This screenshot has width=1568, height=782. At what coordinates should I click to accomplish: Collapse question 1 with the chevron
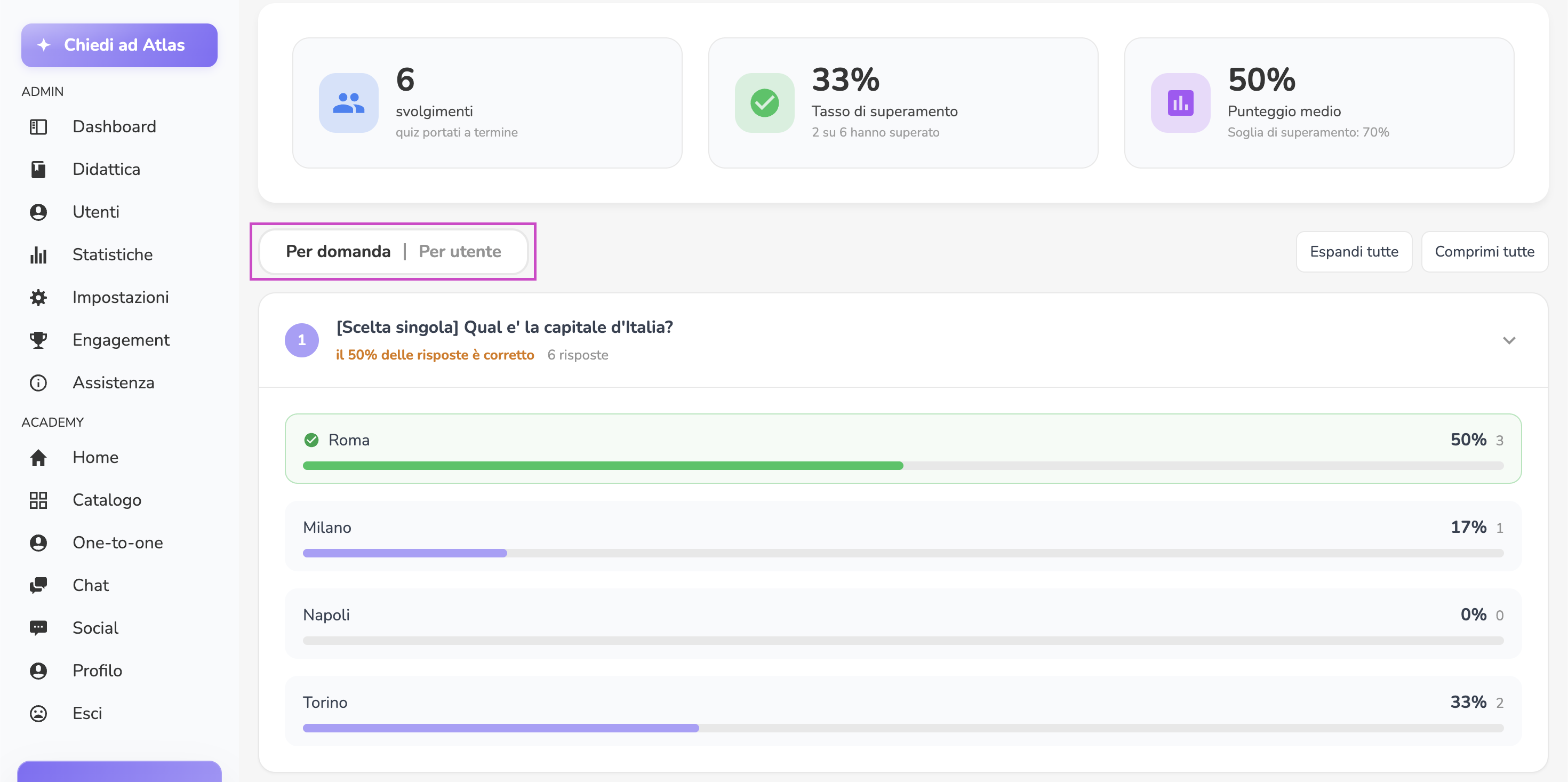point(1509,340)
